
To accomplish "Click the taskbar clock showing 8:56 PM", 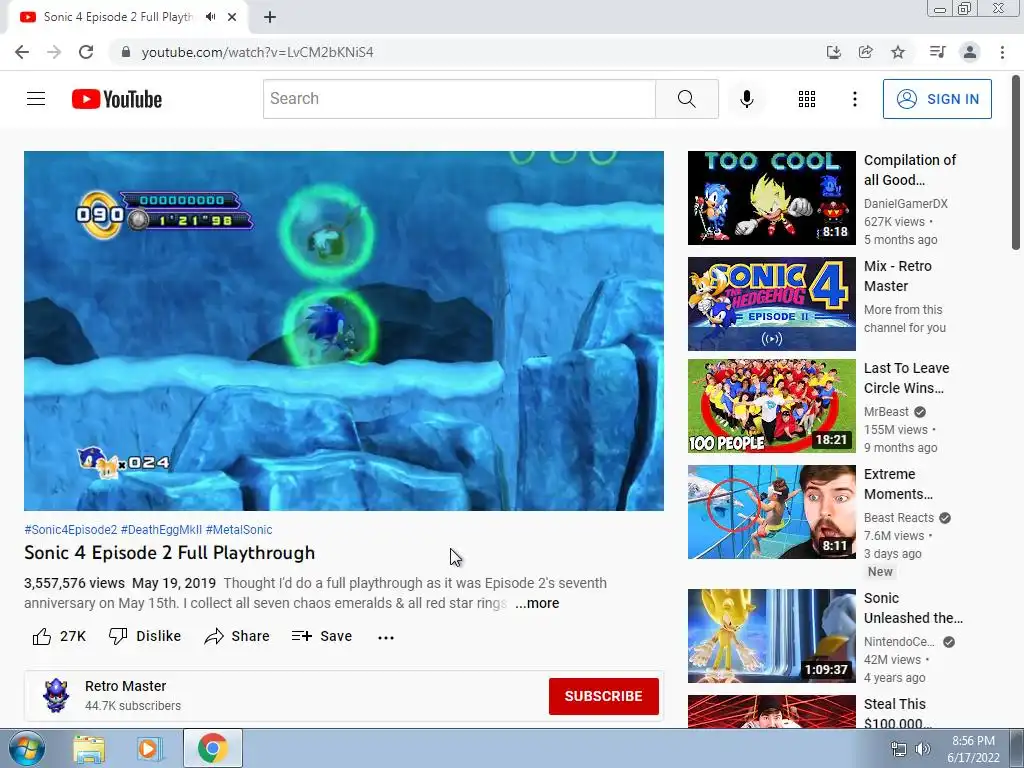I will click(973, 749).
